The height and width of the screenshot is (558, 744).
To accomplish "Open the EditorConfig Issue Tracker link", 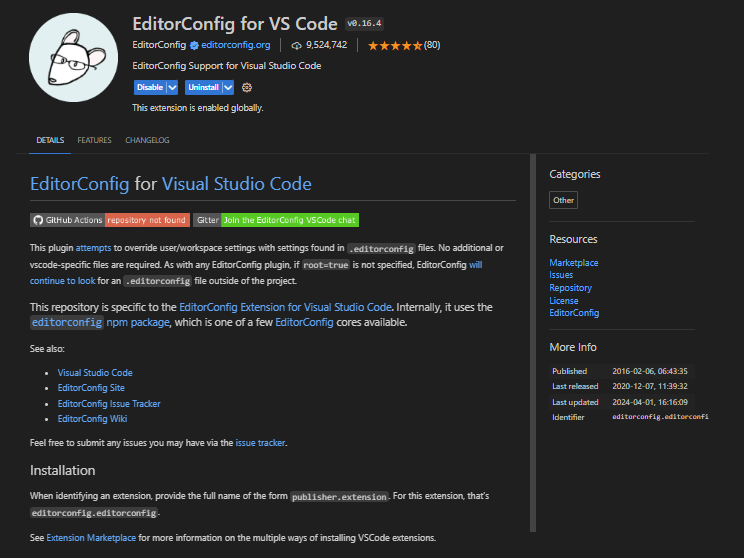I will coord(109,404).
